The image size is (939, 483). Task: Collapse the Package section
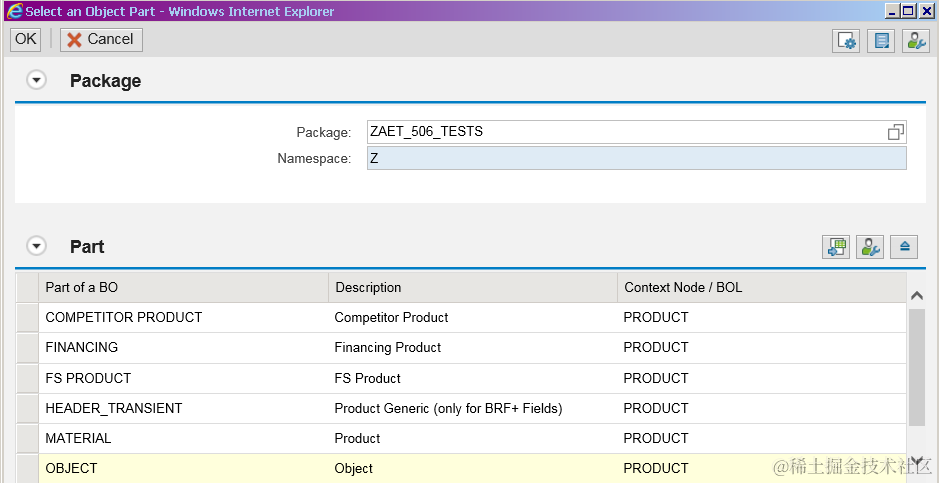point(37,81)
